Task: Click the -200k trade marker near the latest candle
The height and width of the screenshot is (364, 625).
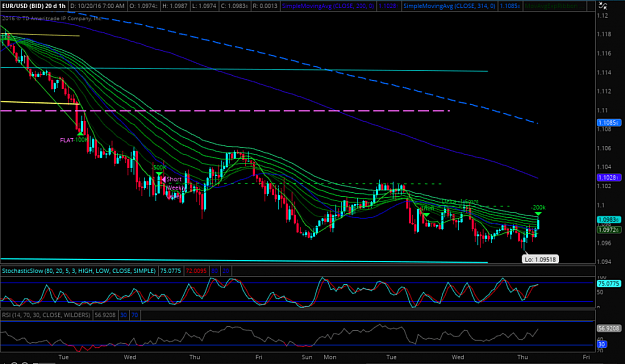Action: point(538,210)
